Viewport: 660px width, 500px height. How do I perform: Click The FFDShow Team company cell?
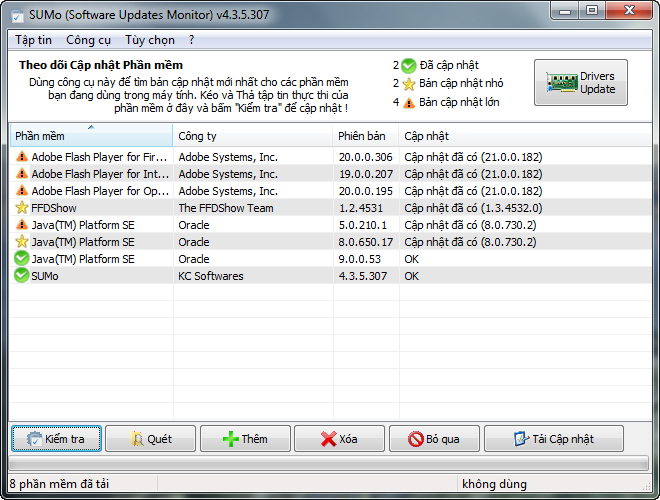226,208
